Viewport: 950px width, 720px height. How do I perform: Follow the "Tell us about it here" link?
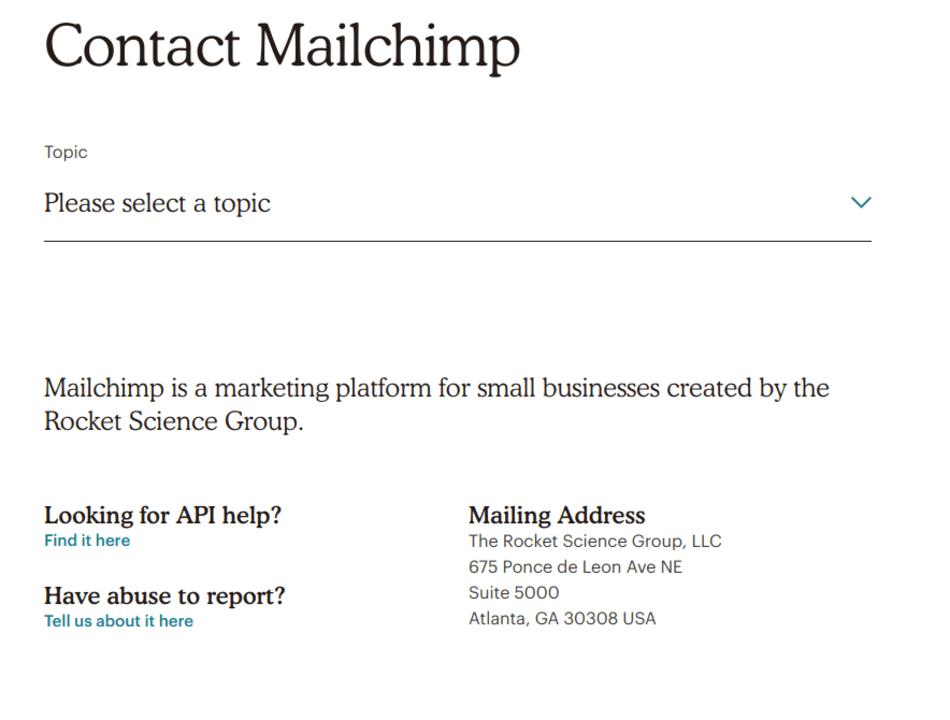(x=118, y=621)
